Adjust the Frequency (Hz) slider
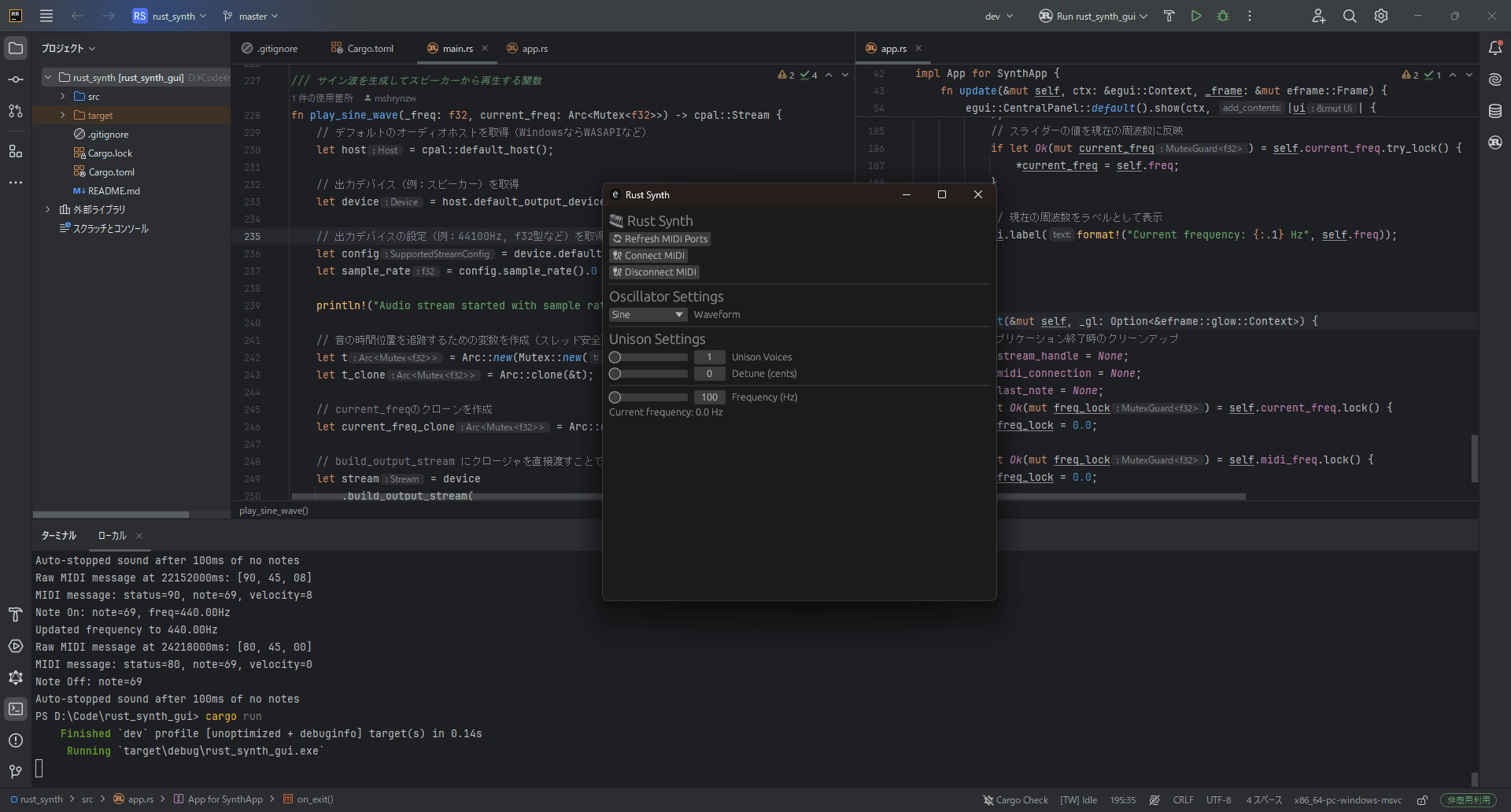 [648, 397]
